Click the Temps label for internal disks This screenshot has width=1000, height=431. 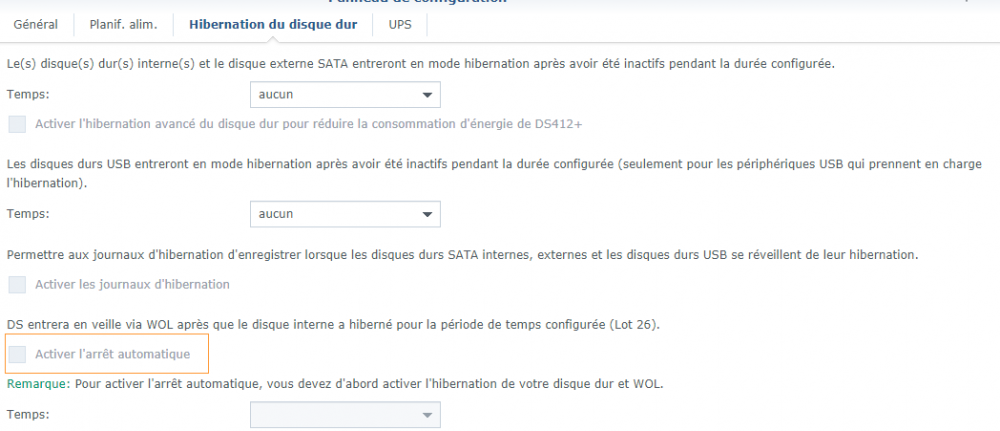point(28,95)
